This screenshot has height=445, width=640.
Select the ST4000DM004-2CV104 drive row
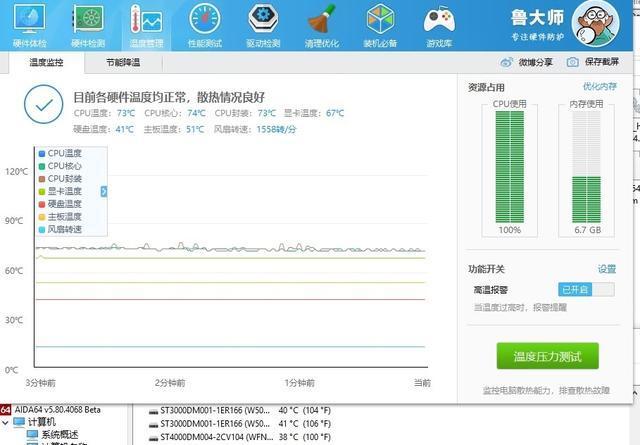[x=240, y=437]
